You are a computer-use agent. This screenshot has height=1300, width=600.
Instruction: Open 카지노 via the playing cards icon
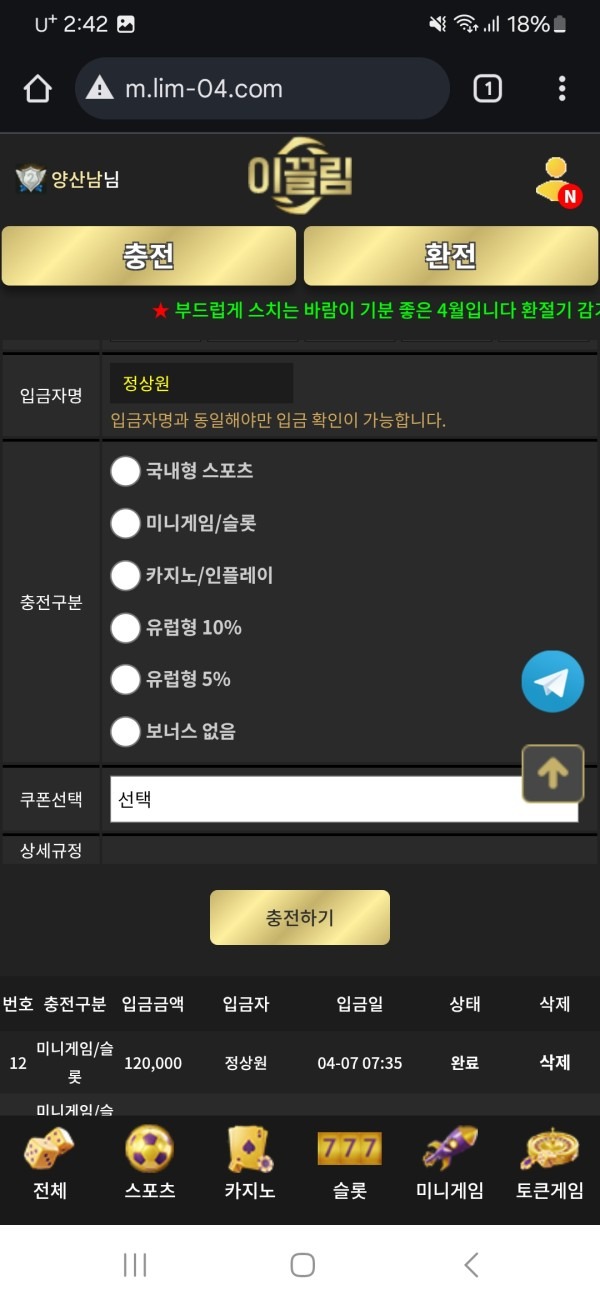[247, 1150]
